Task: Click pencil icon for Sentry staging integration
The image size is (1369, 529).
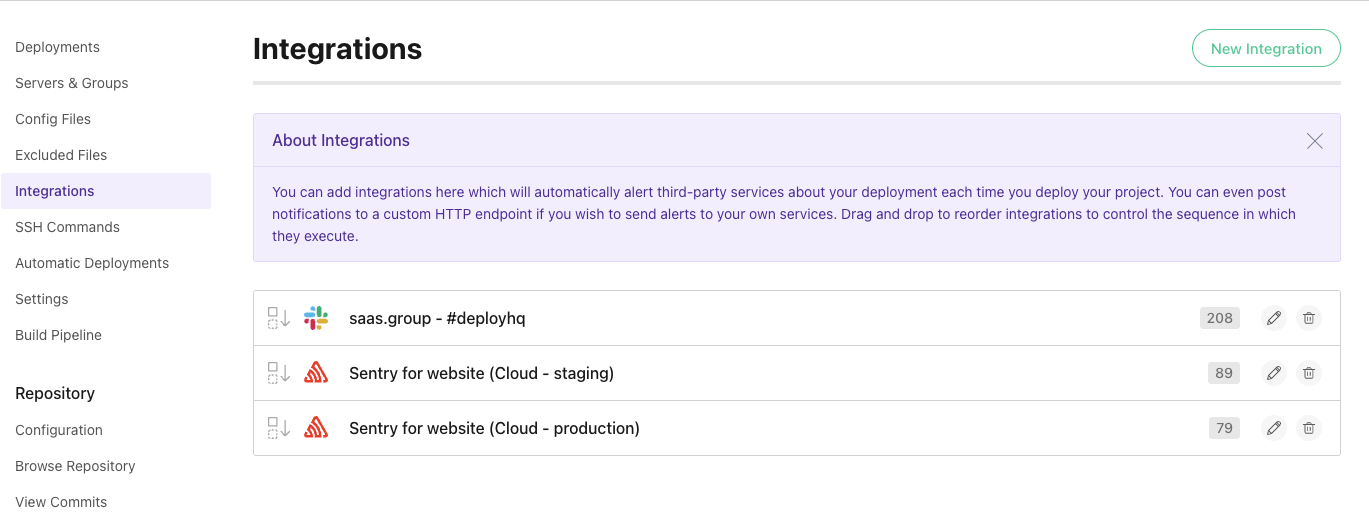Action: tap(1273, 373)
